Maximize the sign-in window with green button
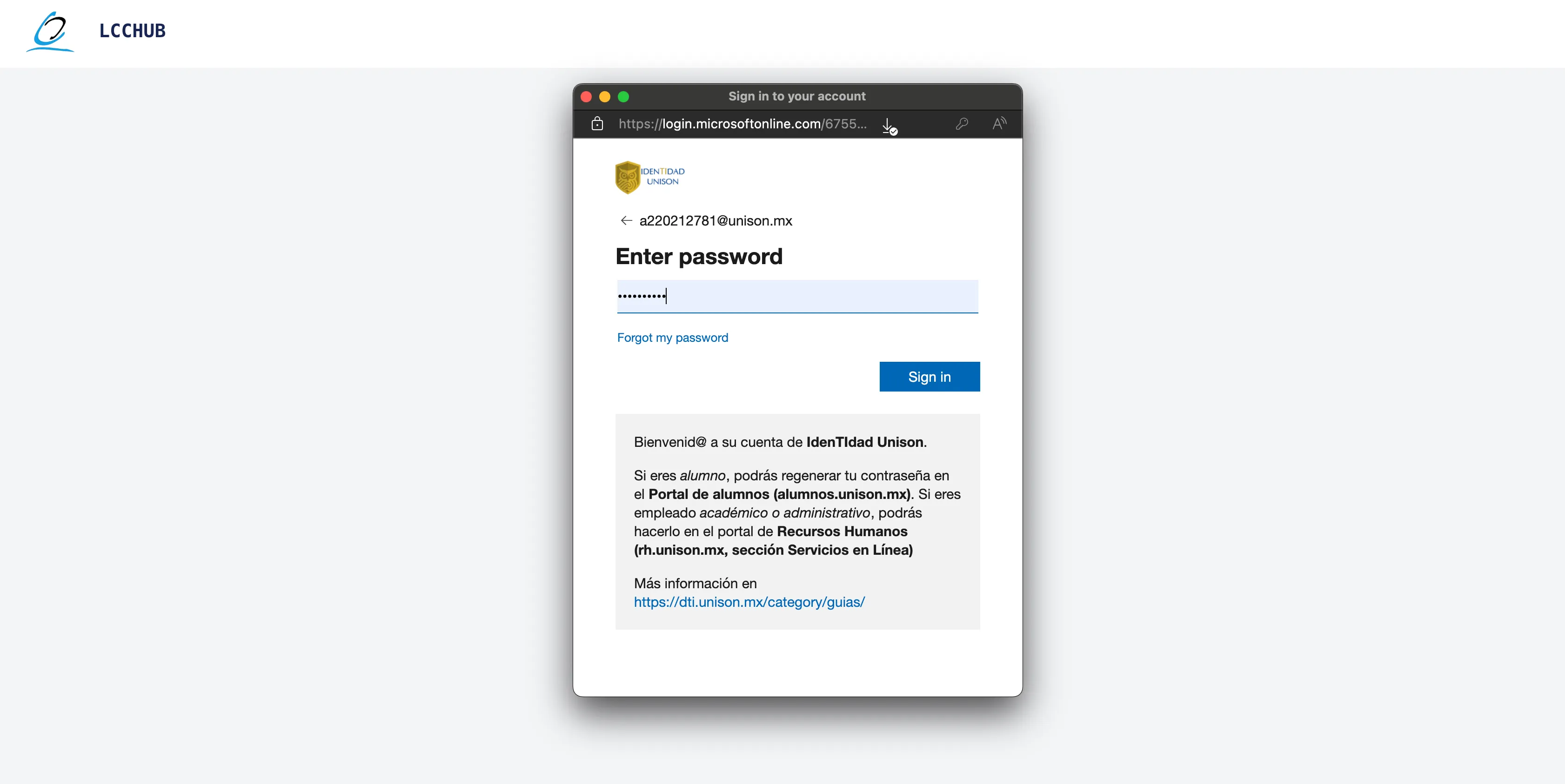 (x=623, y=97)
